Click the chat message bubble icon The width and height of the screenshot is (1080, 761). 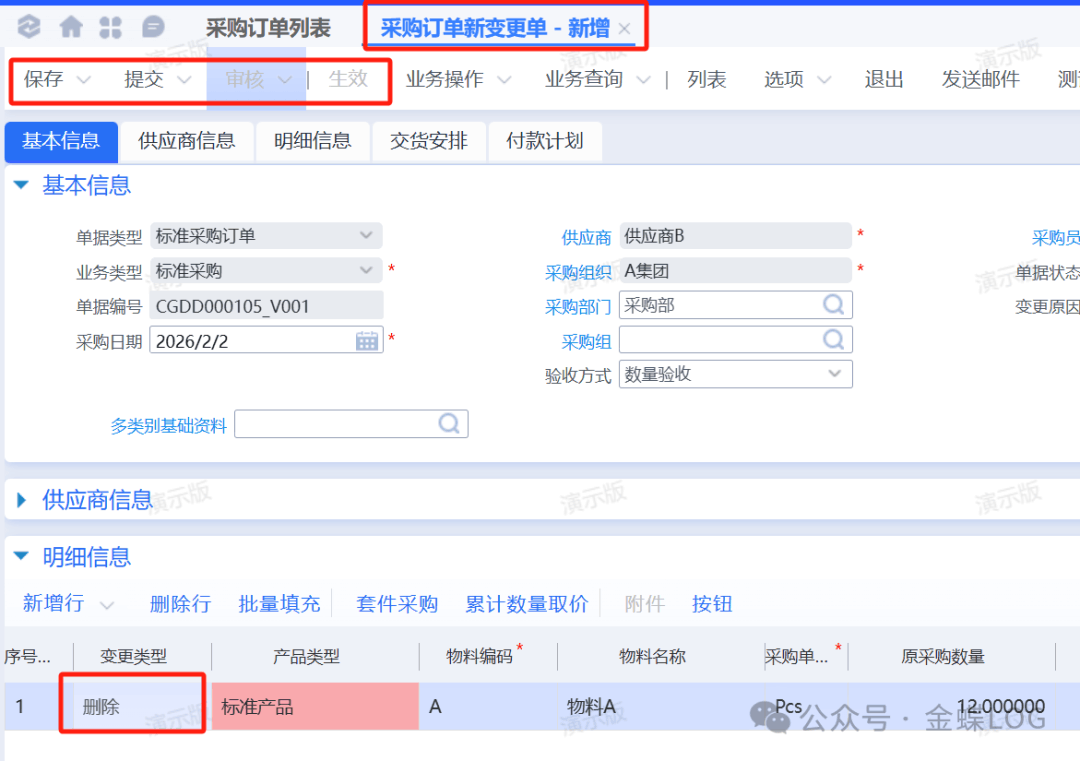[x=153, y=27]
